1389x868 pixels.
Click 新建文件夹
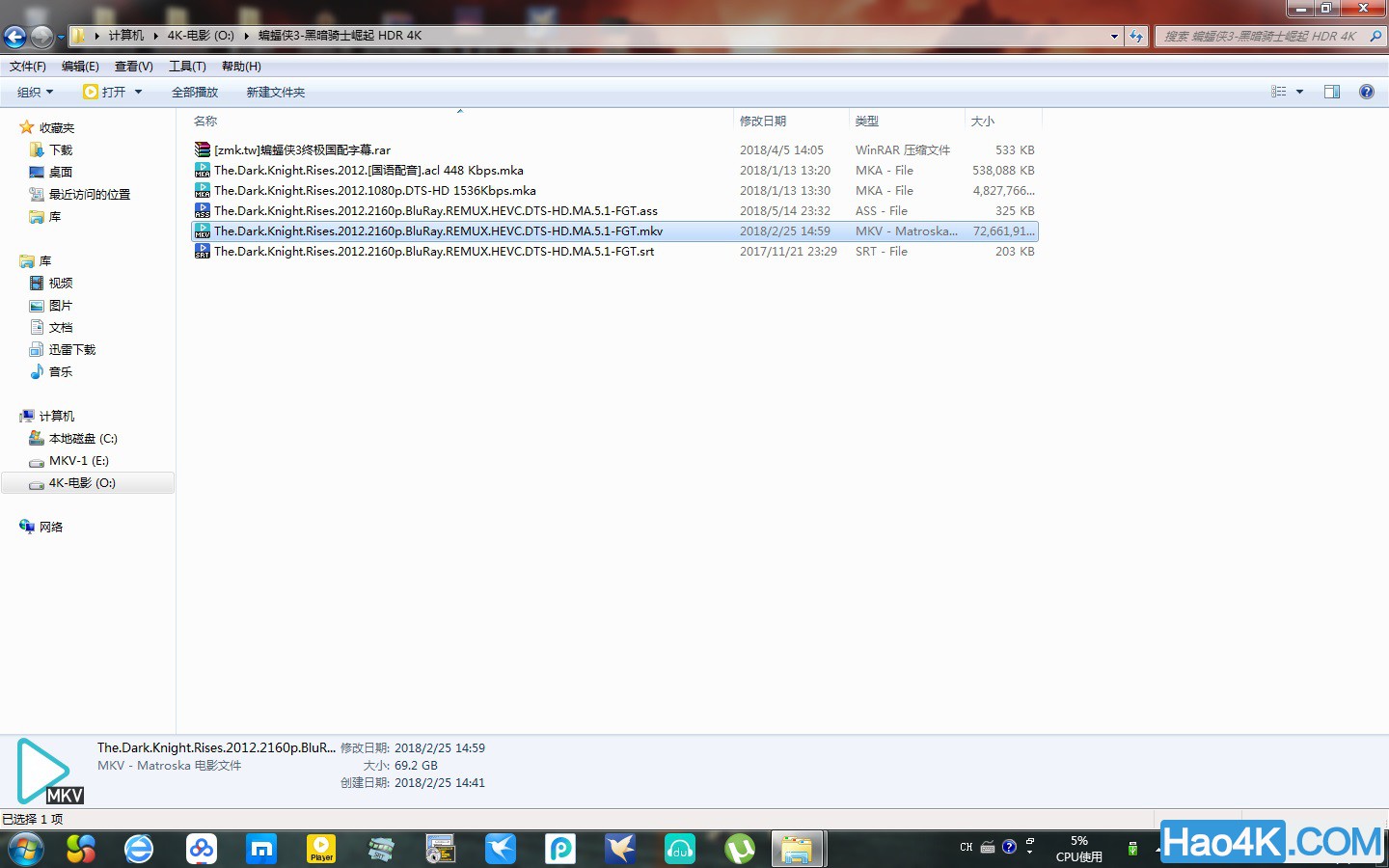coord(275,92)
